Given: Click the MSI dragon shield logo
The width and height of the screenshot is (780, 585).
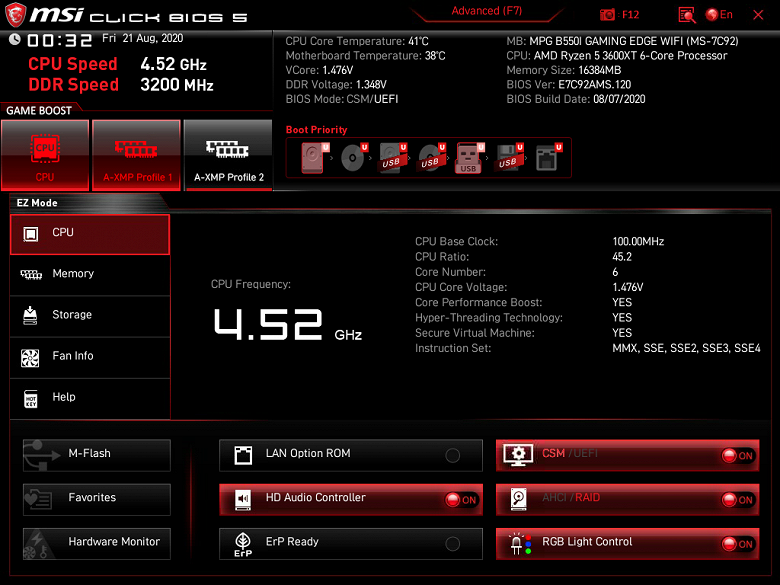Looking at the screenshot, I should (15, 14).
